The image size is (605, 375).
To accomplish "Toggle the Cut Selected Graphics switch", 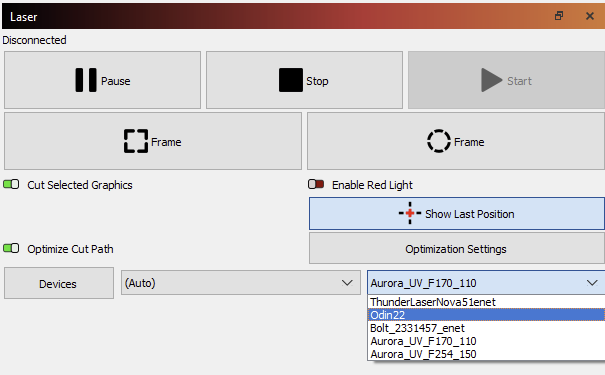I will [x=11, y=184].
